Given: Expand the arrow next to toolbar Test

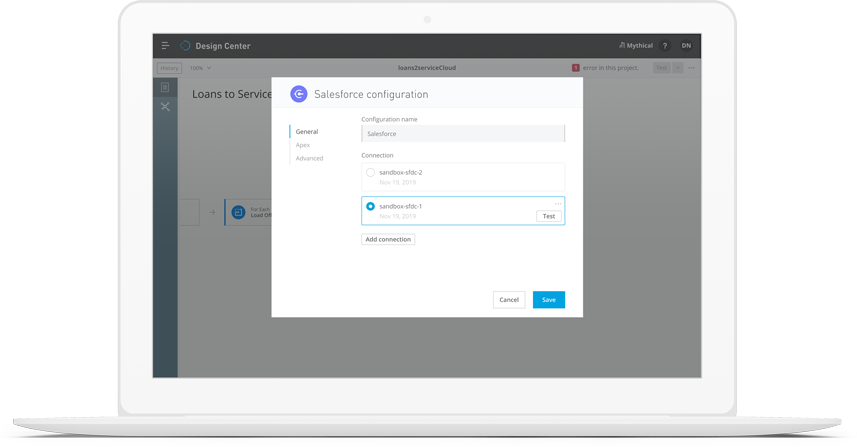Looking at the screenshot, I should 678,68.
